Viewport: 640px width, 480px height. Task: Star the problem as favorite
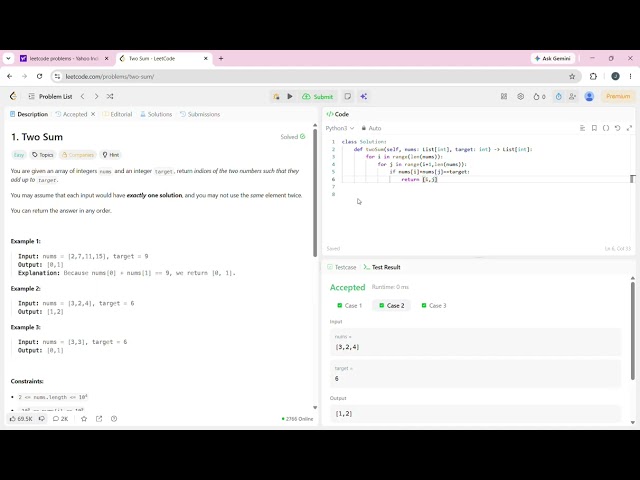pyautogui.click(x=84, y=419)
